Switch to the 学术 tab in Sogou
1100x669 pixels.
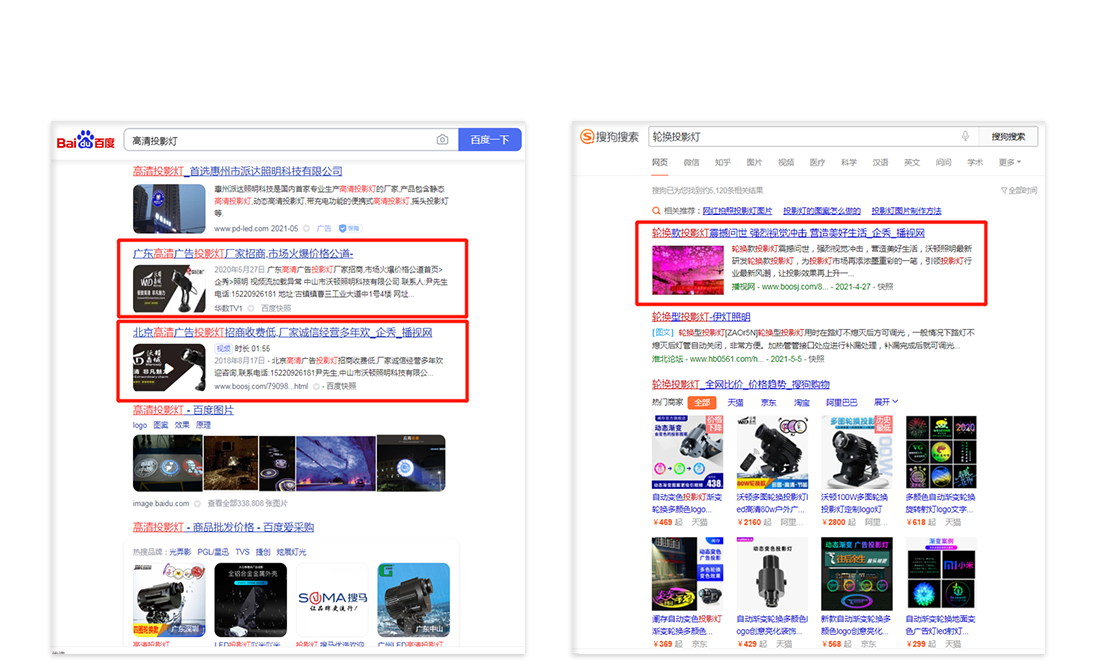tap(975, 163)
